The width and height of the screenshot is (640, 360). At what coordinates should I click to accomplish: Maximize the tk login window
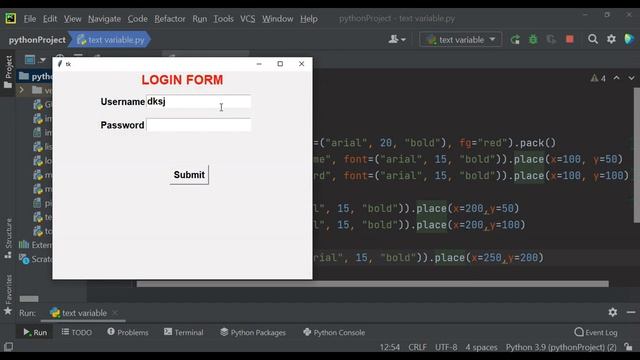click(280, 64)
